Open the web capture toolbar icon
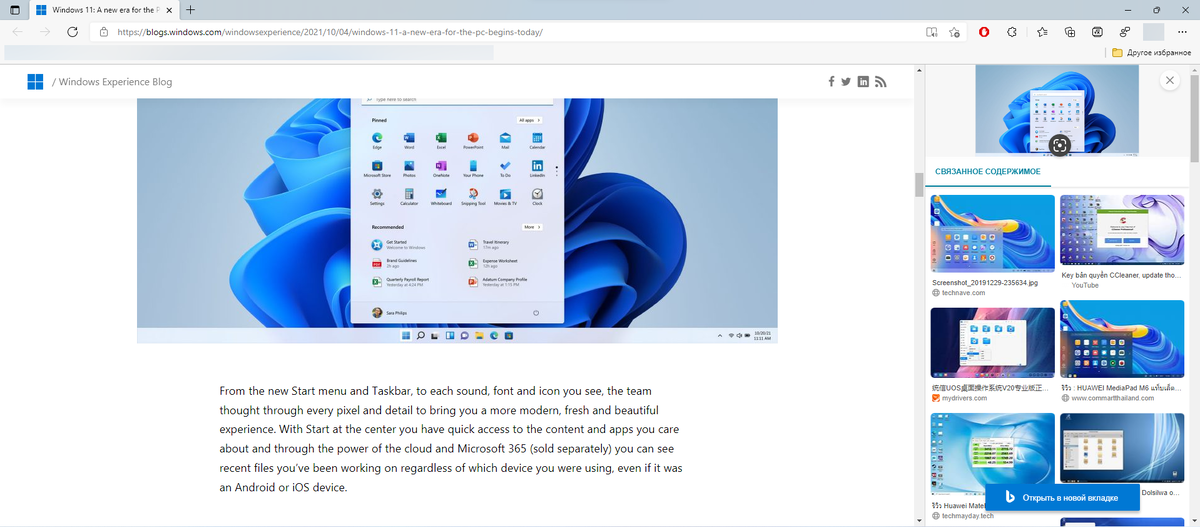Viewport: 1200px width, 527px height. tap(1097, 32)
